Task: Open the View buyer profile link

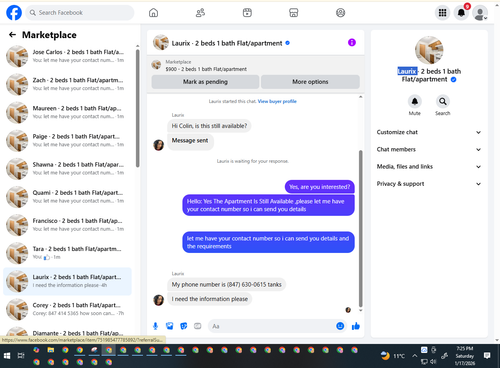Action: click(x=277, y=101)
